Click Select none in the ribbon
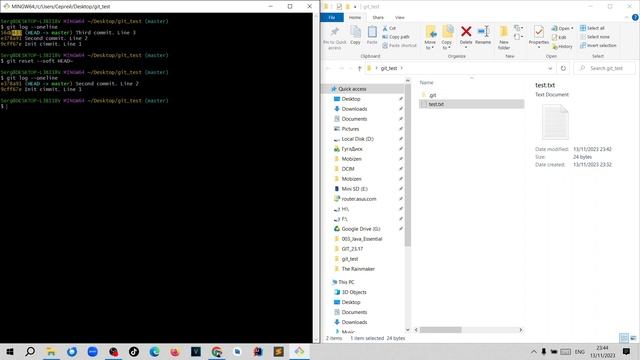 pos(595,37)
